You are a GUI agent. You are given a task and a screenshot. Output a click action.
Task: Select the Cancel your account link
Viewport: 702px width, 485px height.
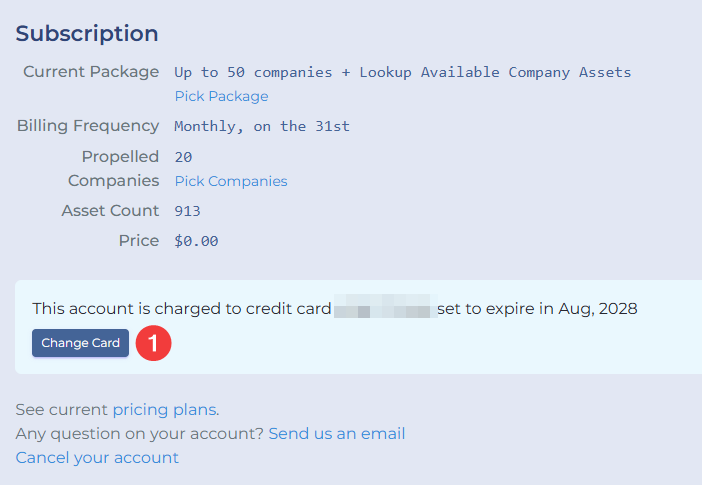point(97,458)
